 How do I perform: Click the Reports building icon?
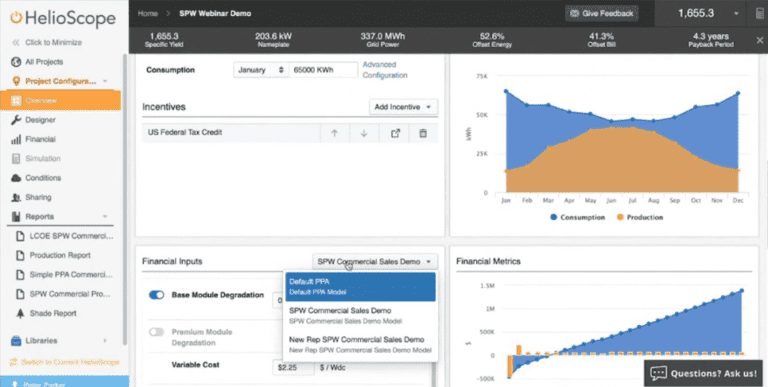[16, 217]
